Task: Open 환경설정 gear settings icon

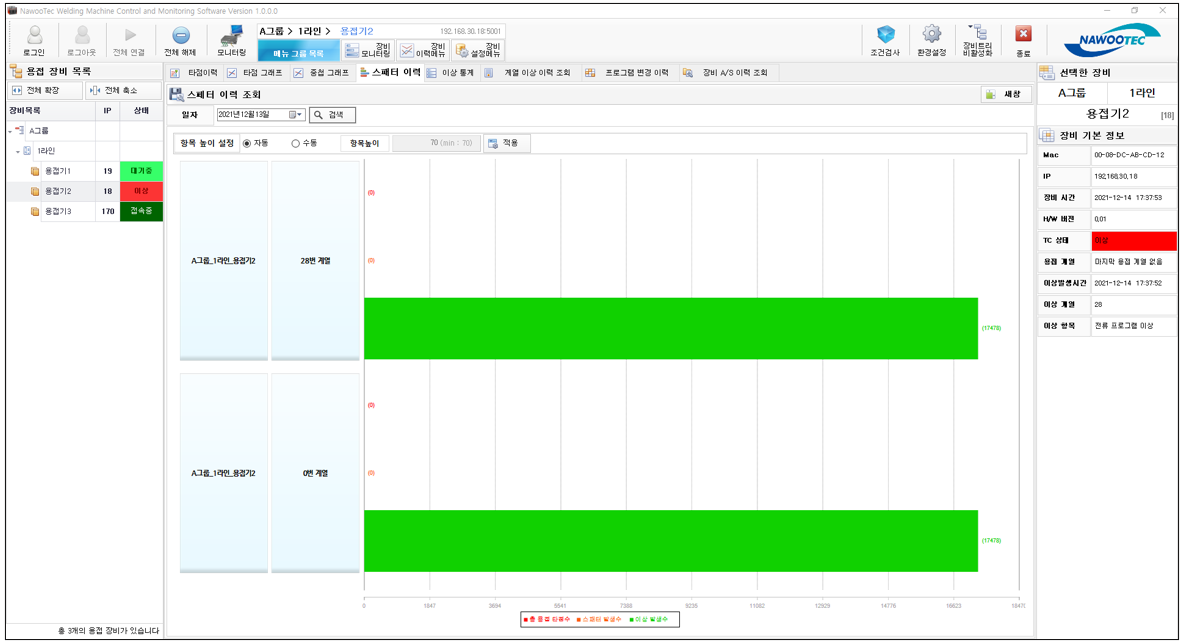Action: [931, 36]
